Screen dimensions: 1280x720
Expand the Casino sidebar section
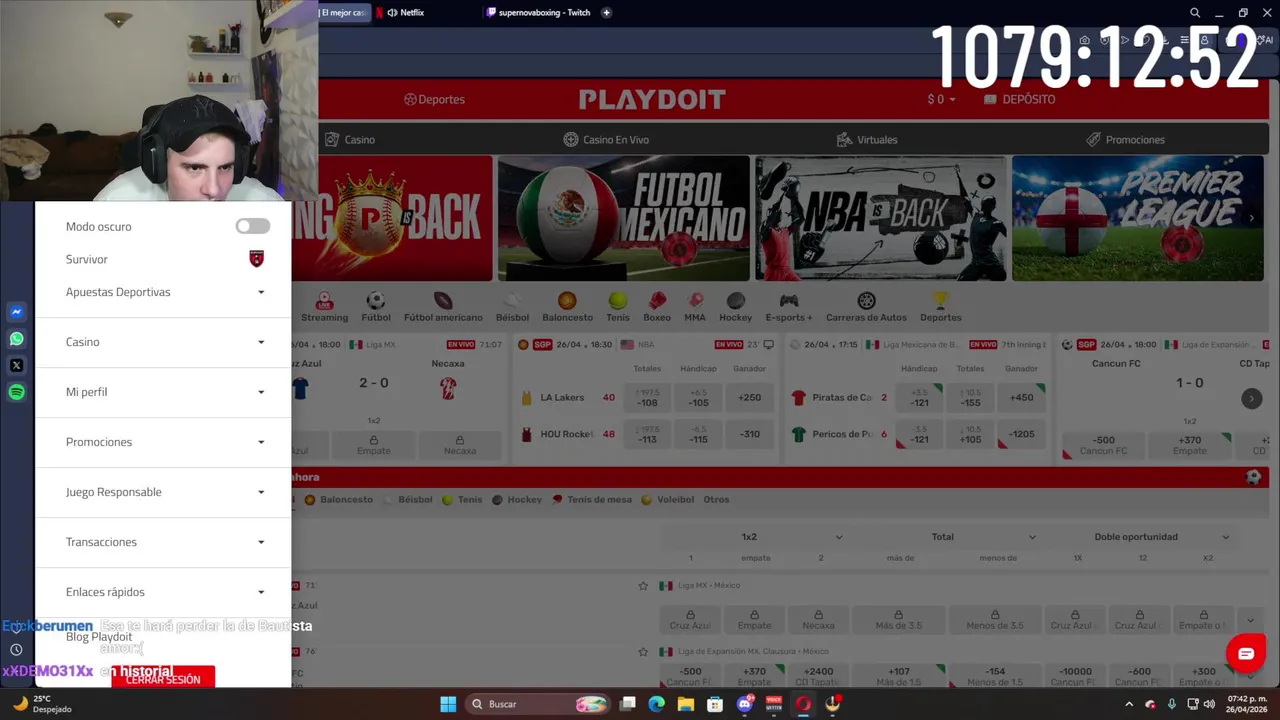pos(164,342)
